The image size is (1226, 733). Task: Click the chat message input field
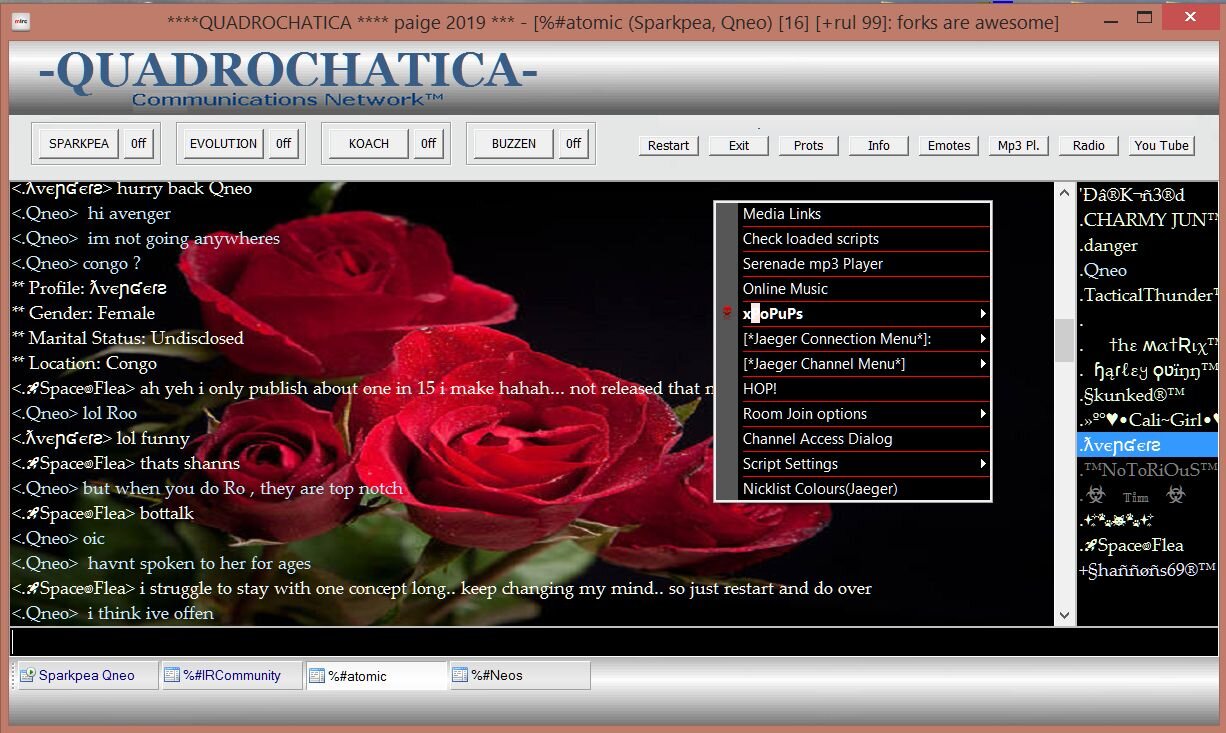click(x=530, y=641)
